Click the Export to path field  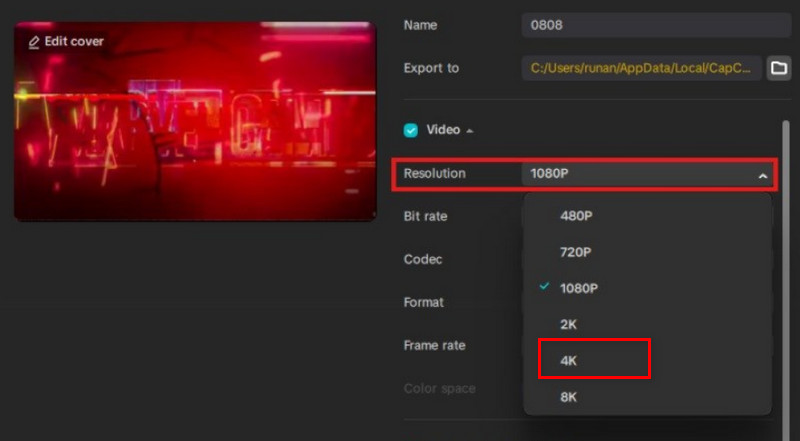(640, 68)
